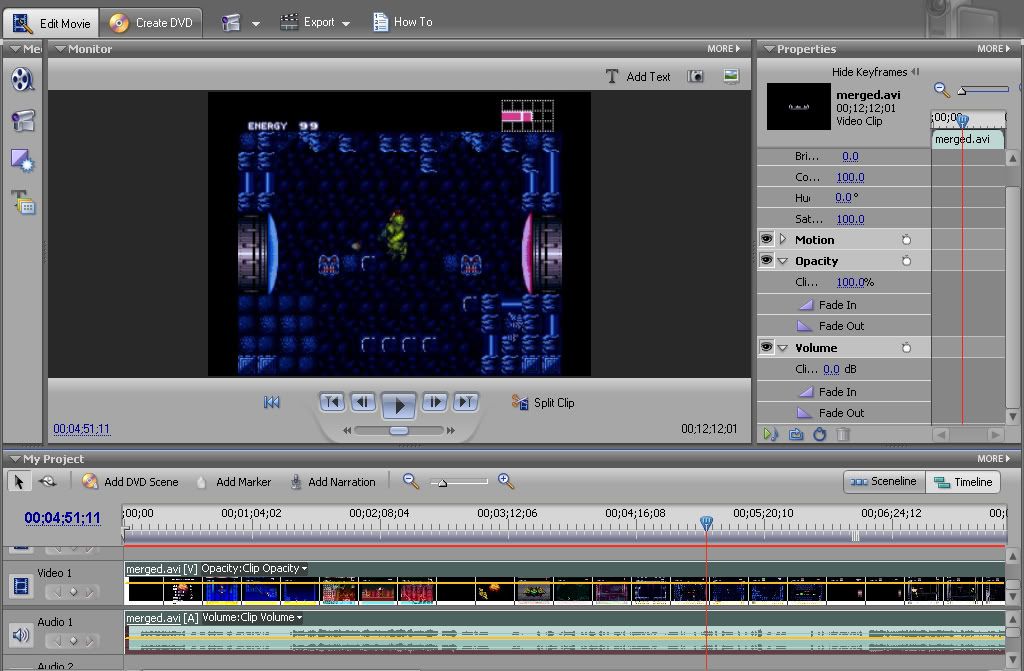Click Add Marker
Viewport: 1024px width, 671px height.
pos(234,482)
